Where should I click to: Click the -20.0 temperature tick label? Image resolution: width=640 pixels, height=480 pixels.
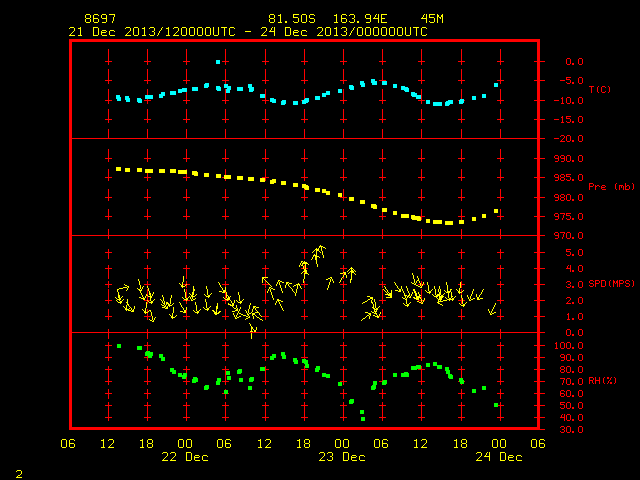(569, 139)
